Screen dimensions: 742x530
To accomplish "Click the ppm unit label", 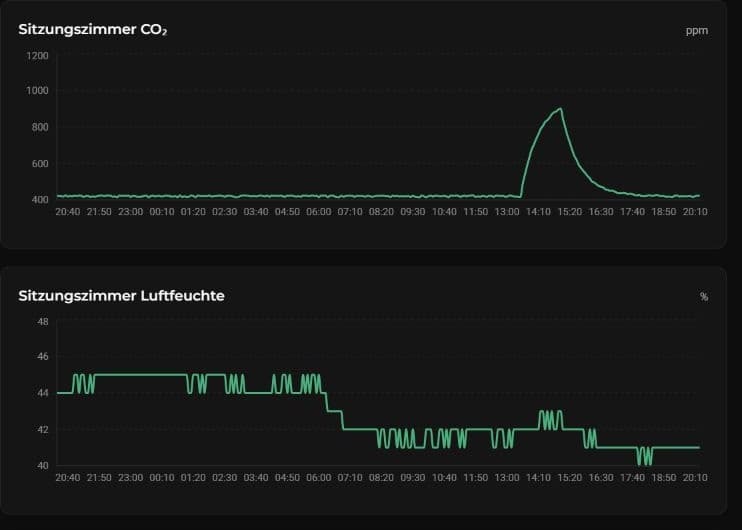I will (697, 31).
